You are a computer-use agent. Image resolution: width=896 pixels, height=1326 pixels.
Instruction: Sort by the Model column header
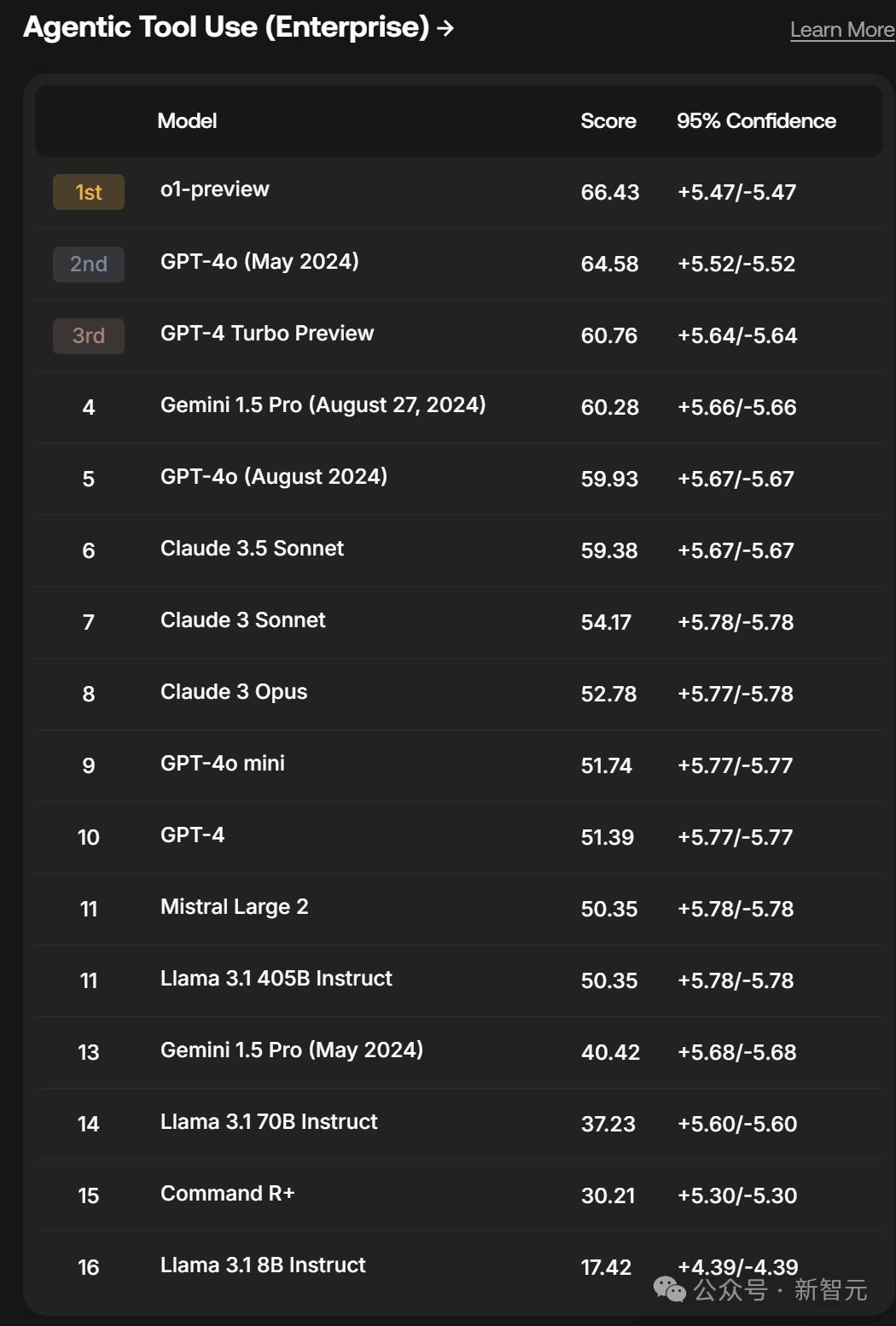pyautogui.click(x=187, y=121)
